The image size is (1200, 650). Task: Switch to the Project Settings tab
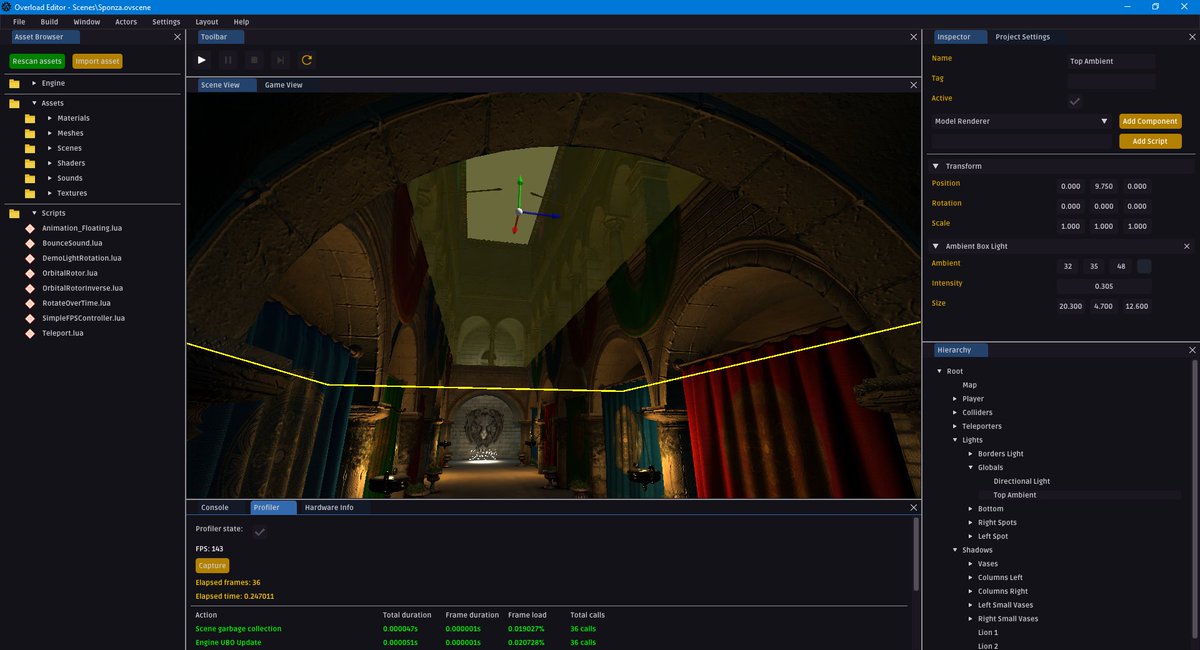1022,37
